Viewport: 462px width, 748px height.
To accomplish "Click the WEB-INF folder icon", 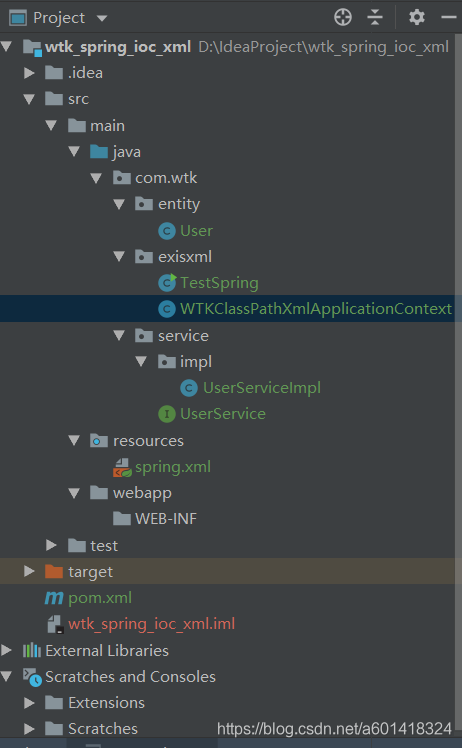I will 122,518.
